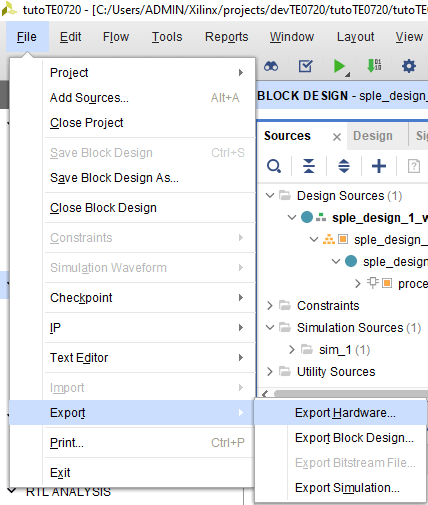Click the search magnifier in Sources panel
This screenshot has width=428, height=505.
point(274,166)
